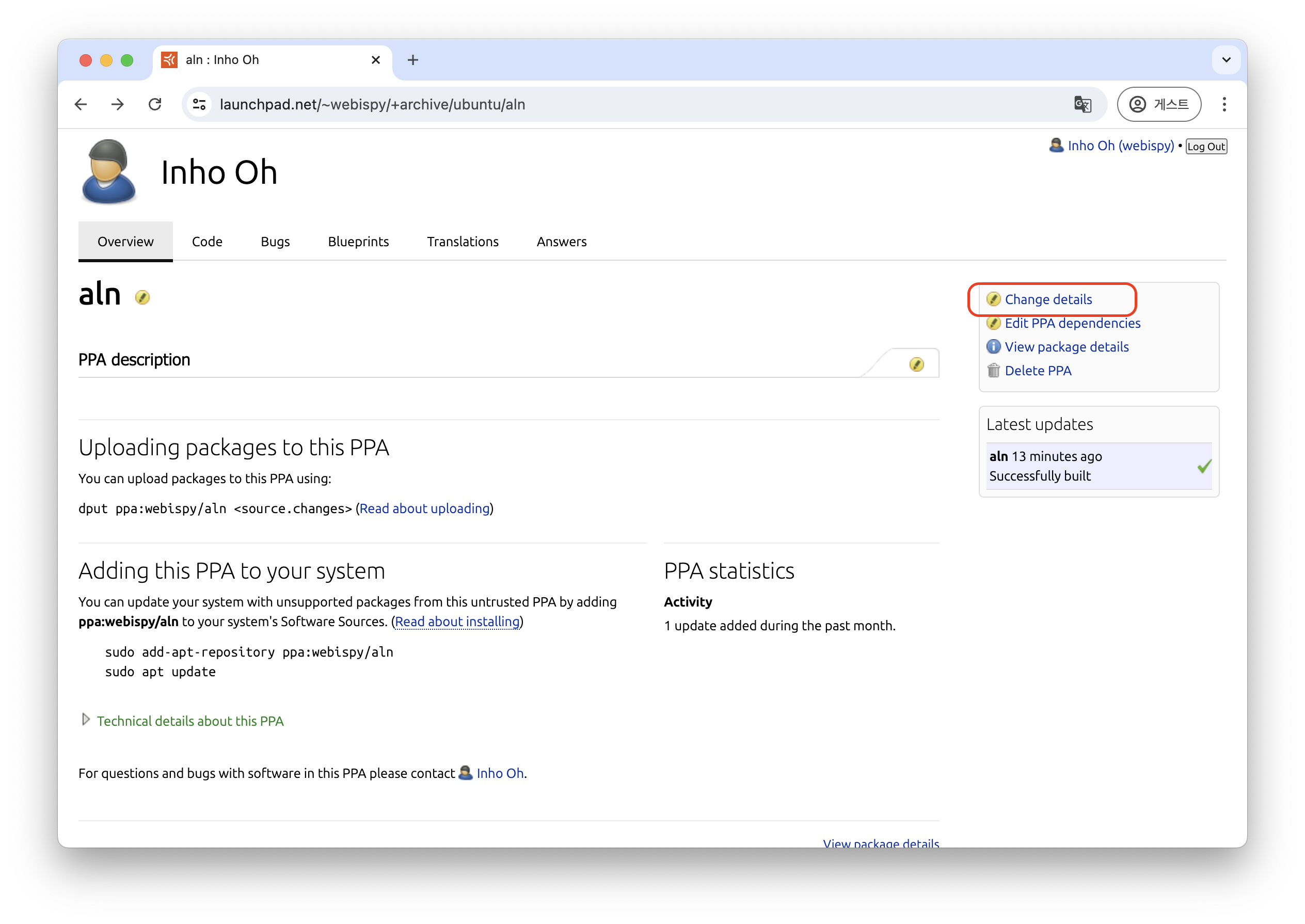Click the trash icon beside Delete PPA
Viewport: 1305px width, 924px height.
(x=993, y=371)
